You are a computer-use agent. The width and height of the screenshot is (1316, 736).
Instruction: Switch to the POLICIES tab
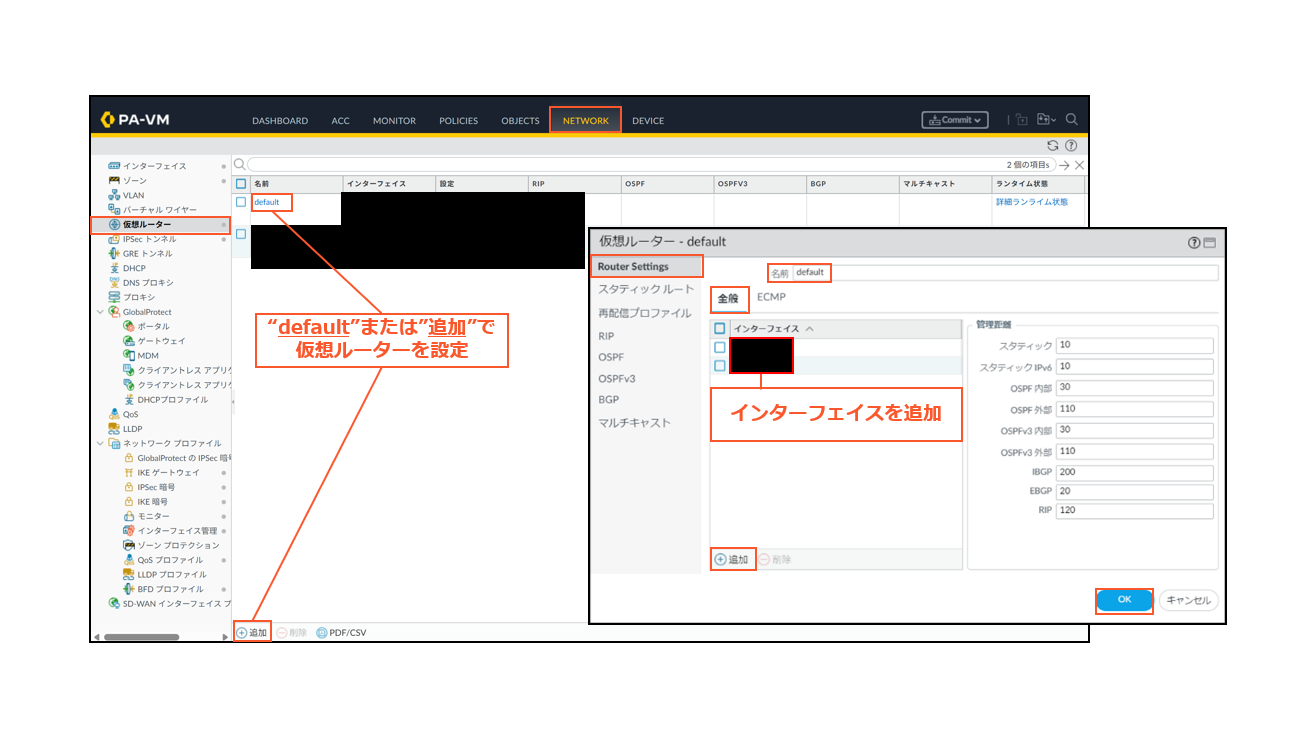pyautogui.click(x=458, y=120)
